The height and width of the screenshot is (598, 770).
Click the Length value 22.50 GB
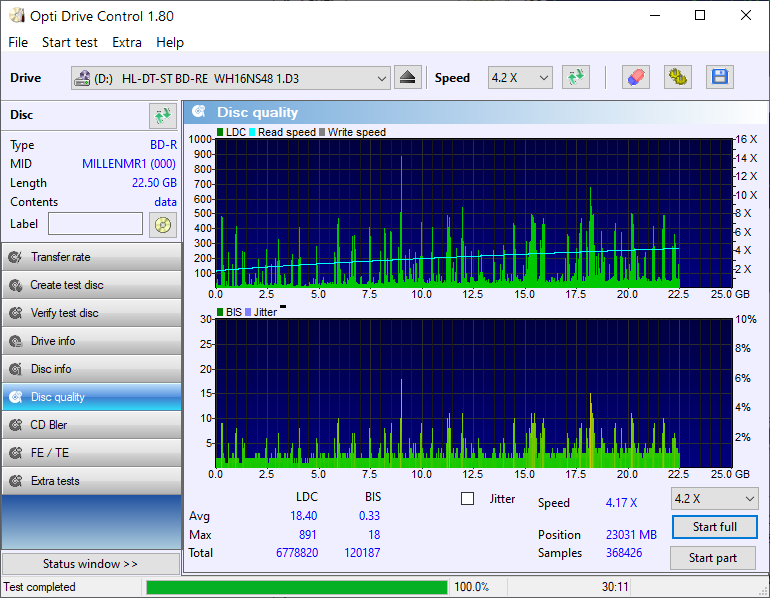pyautogui.click(x=154, y=183)
